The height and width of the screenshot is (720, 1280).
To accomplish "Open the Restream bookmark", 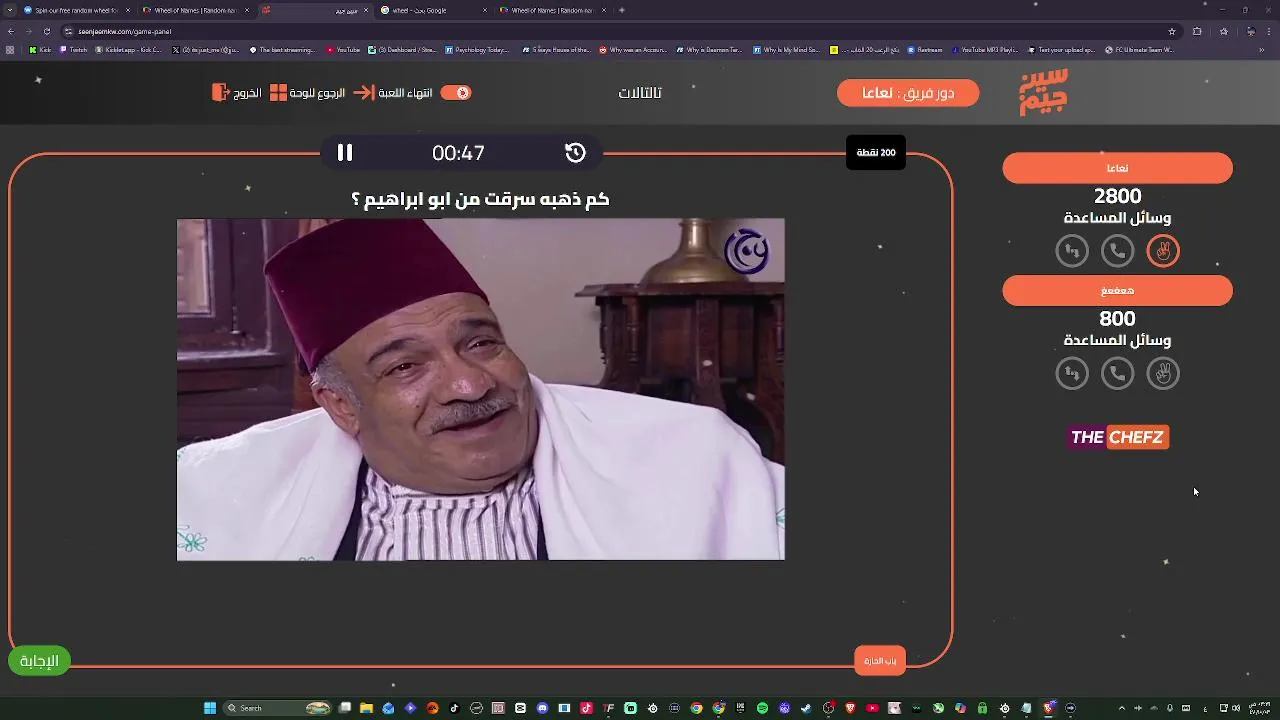I will click(925, 50).
